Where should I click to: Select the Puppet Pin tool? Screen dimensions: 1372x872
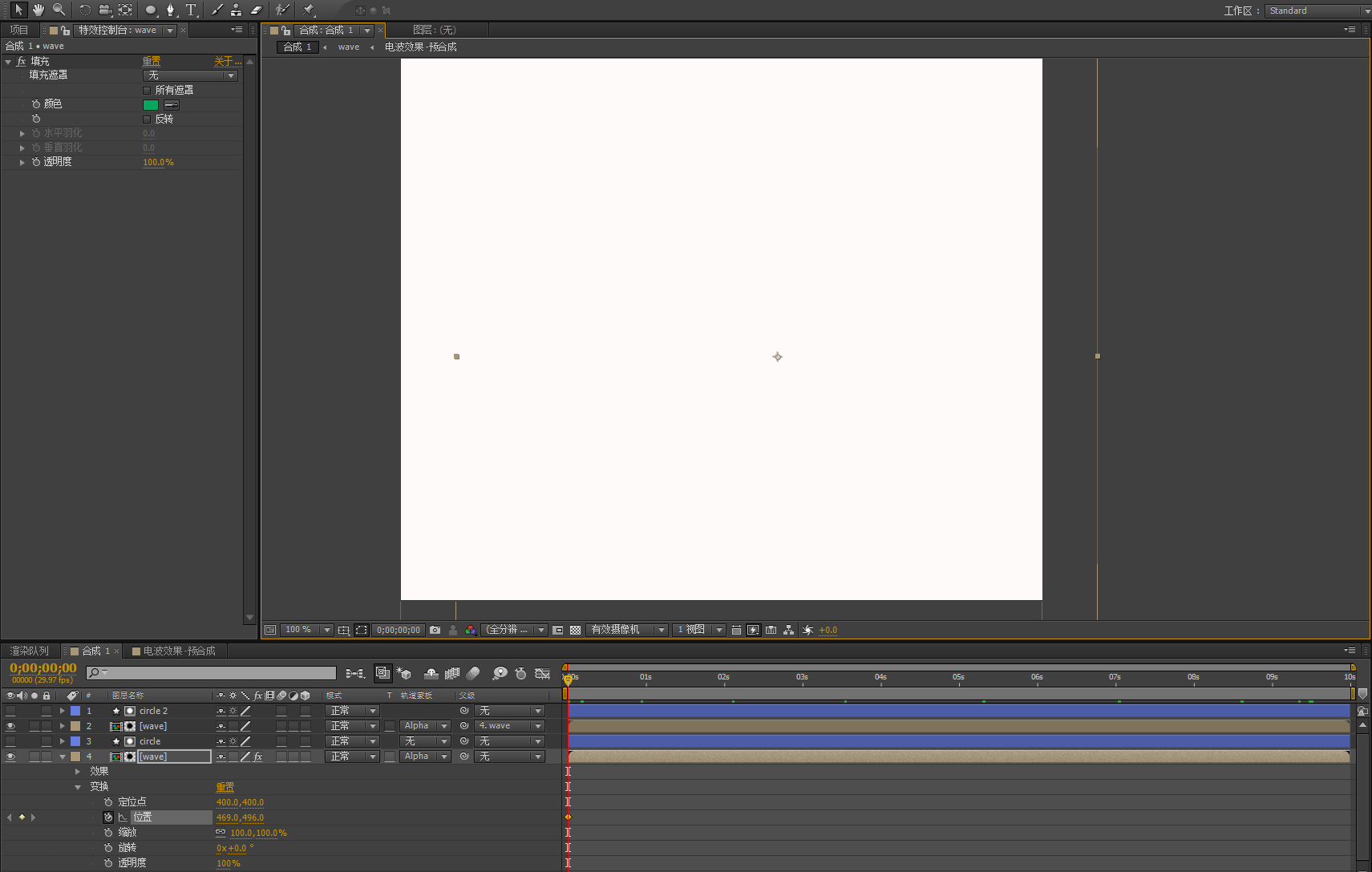(x=309, y=10)
